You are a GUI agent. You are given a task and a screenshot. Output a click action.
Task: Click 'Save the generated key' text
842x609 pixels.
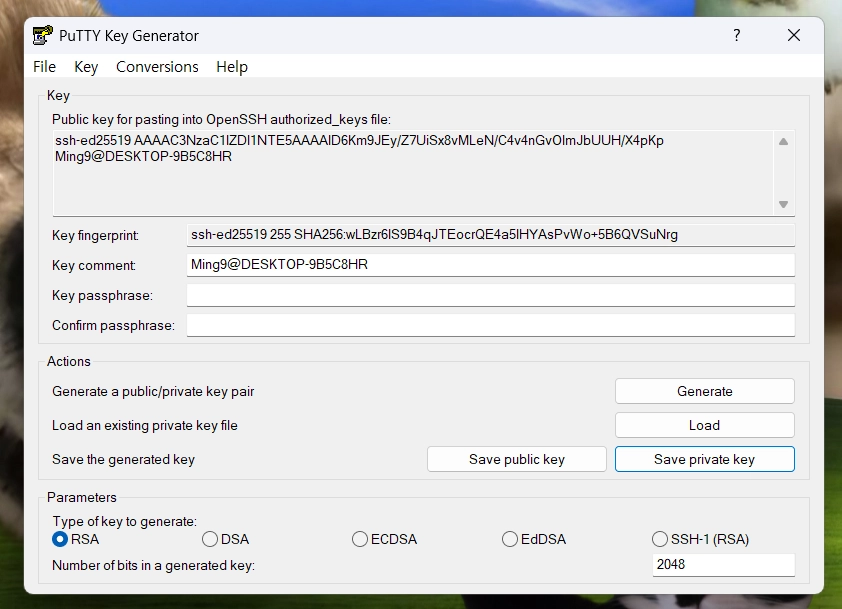tap(123, 460)
